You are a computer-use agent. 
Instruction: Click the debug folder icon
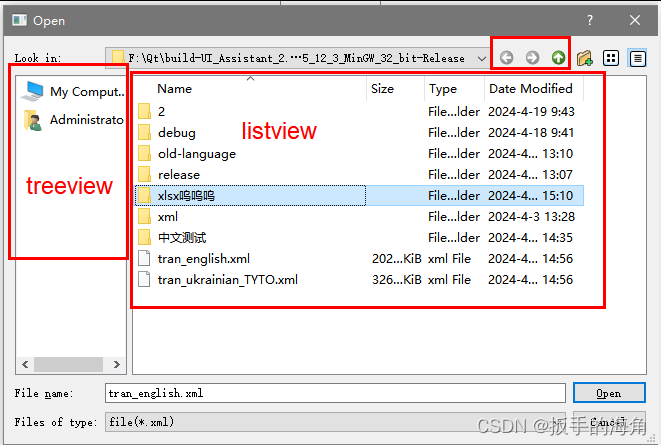pyautogui.click(x=144, y=132)
